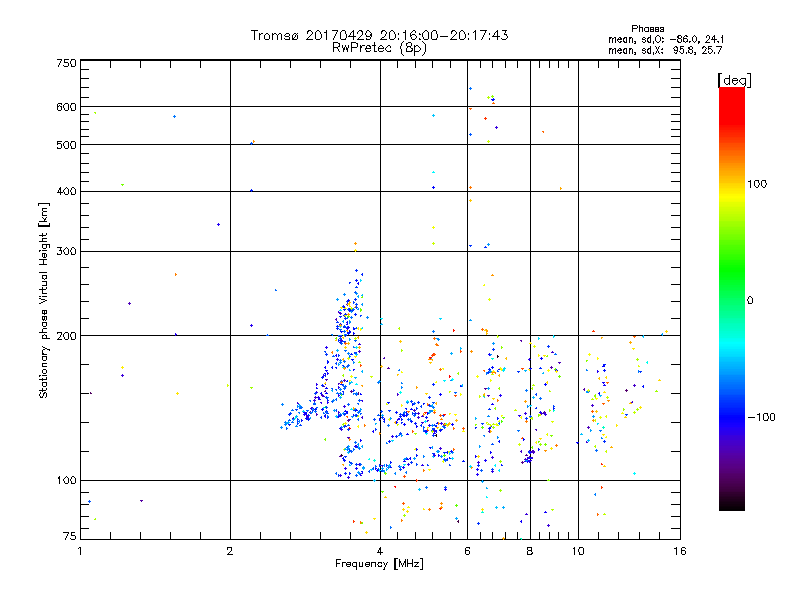Click the 'Frequency [MHz]' axis label
This screenshot has height=600, width=800.
tap(379, 564)
